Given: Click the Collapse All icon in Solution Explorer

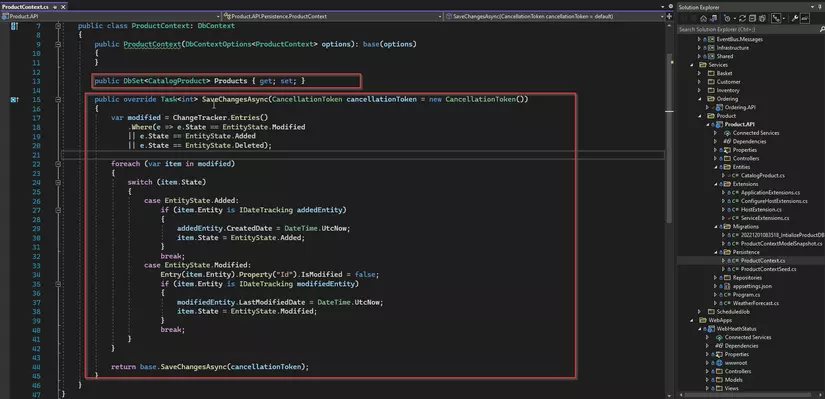Looking at the screenshot, I should click(752, 18).
